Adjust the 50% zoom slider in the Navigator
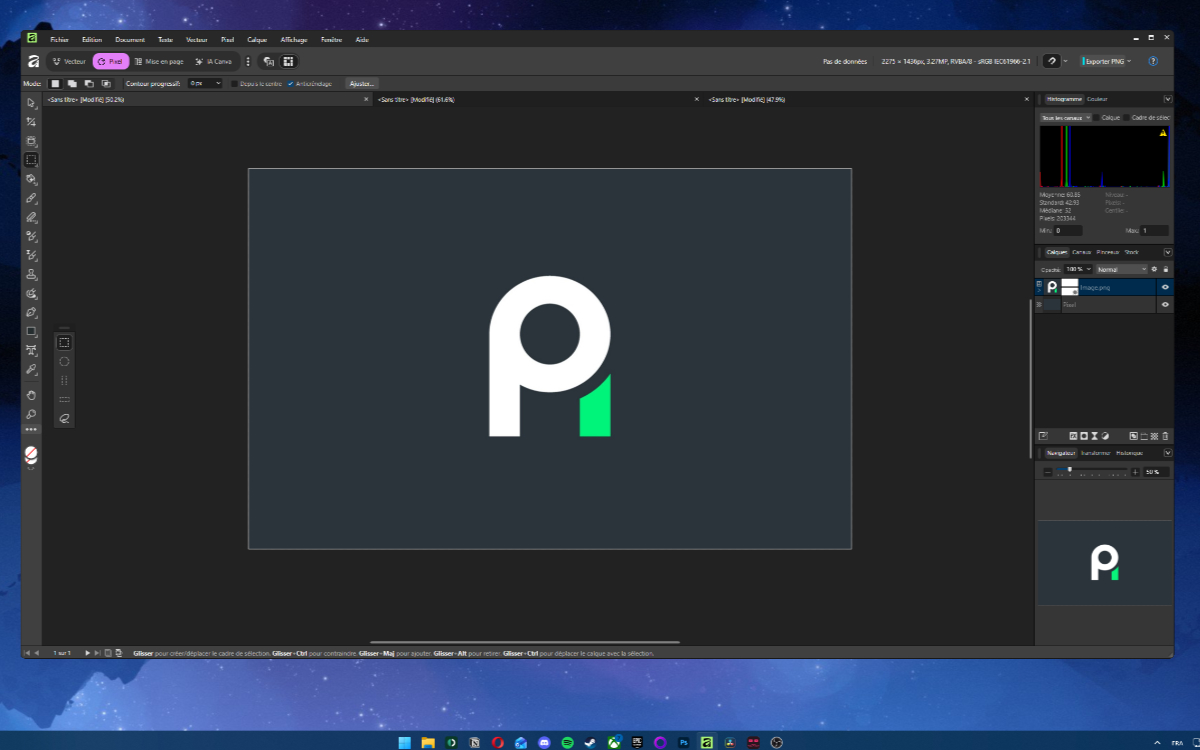The image size is (1200, 750). click(1070, 469)
